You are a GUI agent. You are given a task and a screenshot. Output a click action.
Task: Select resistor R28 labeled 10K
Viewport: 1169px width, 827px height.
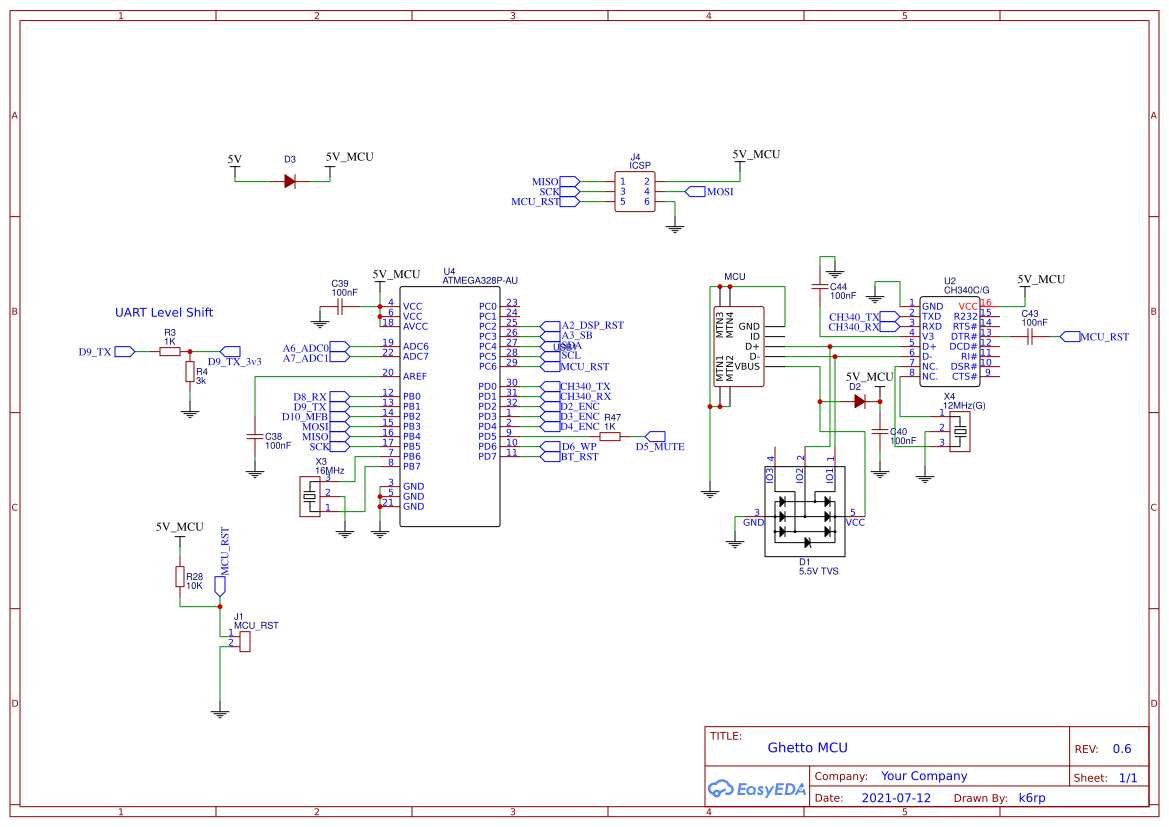point(180,578)
